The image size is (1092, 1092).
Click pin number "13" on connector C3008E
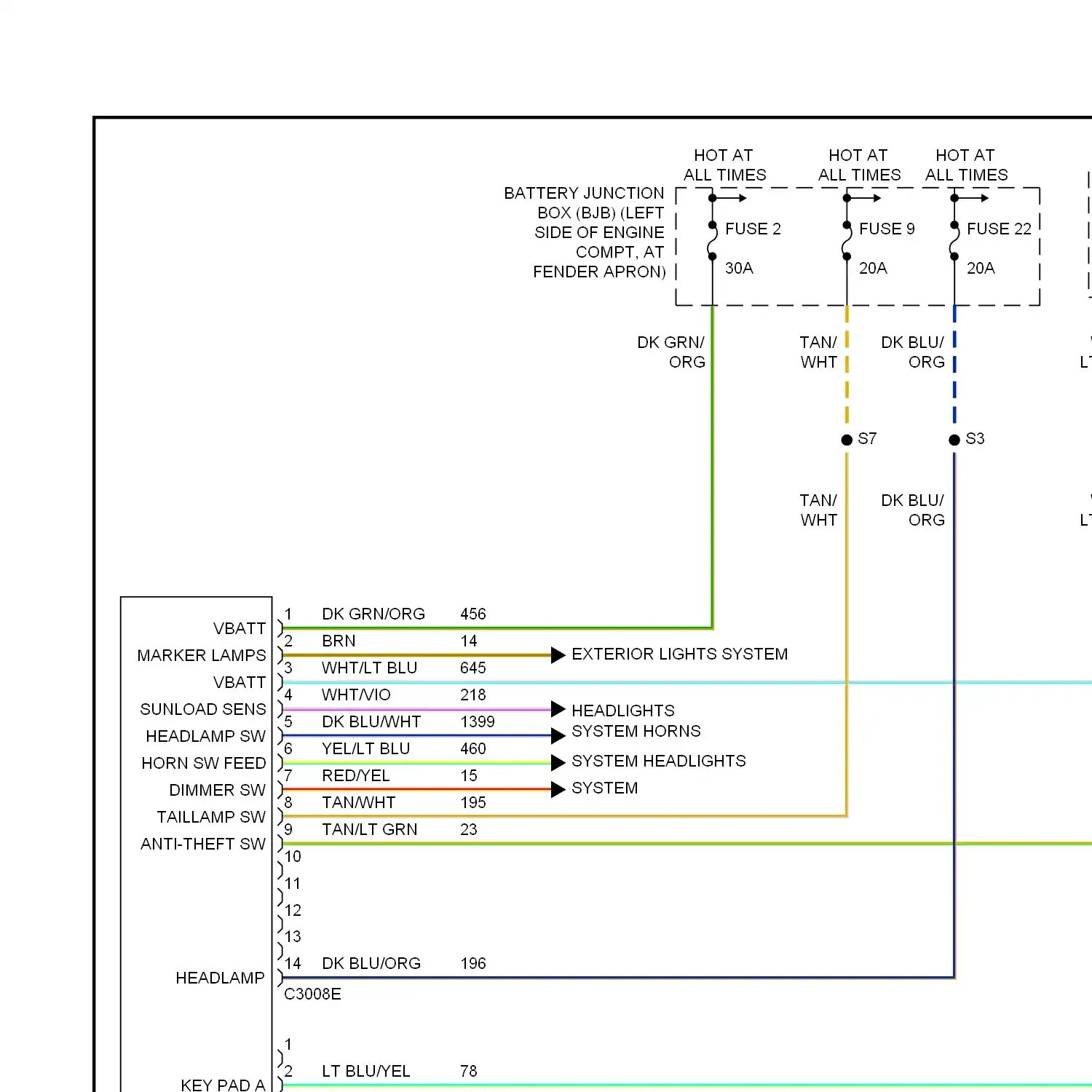tap(293, 936)
